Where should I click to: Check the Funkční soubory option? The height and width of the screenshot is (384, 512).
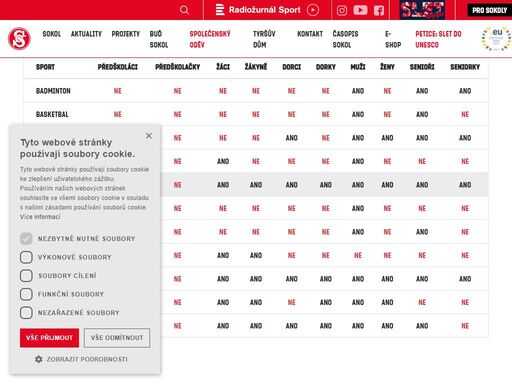tap(26, 294)
